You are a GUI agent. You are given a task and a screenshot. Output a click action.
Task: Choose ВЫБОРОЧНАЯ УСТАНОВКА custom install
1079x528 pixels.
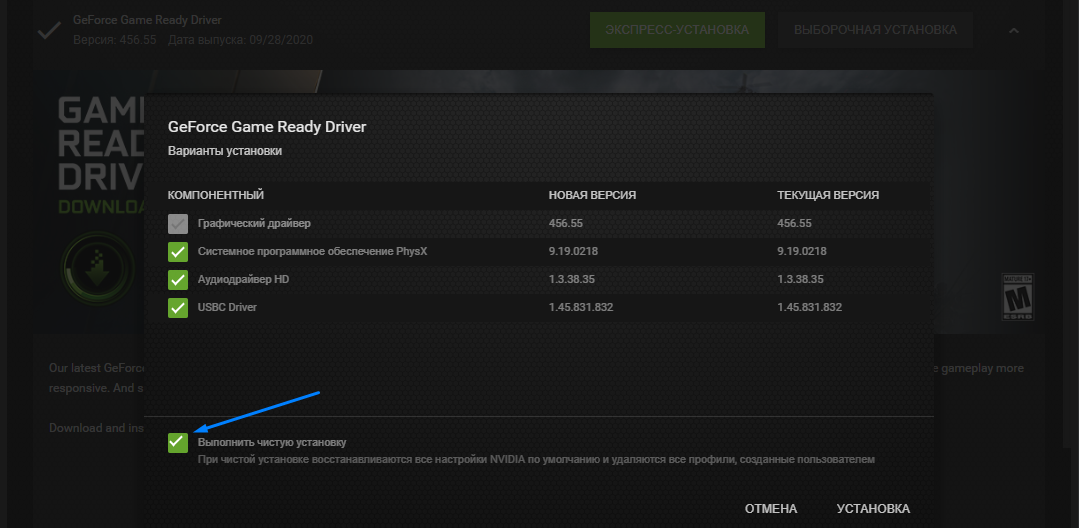(x=875, y=30)
